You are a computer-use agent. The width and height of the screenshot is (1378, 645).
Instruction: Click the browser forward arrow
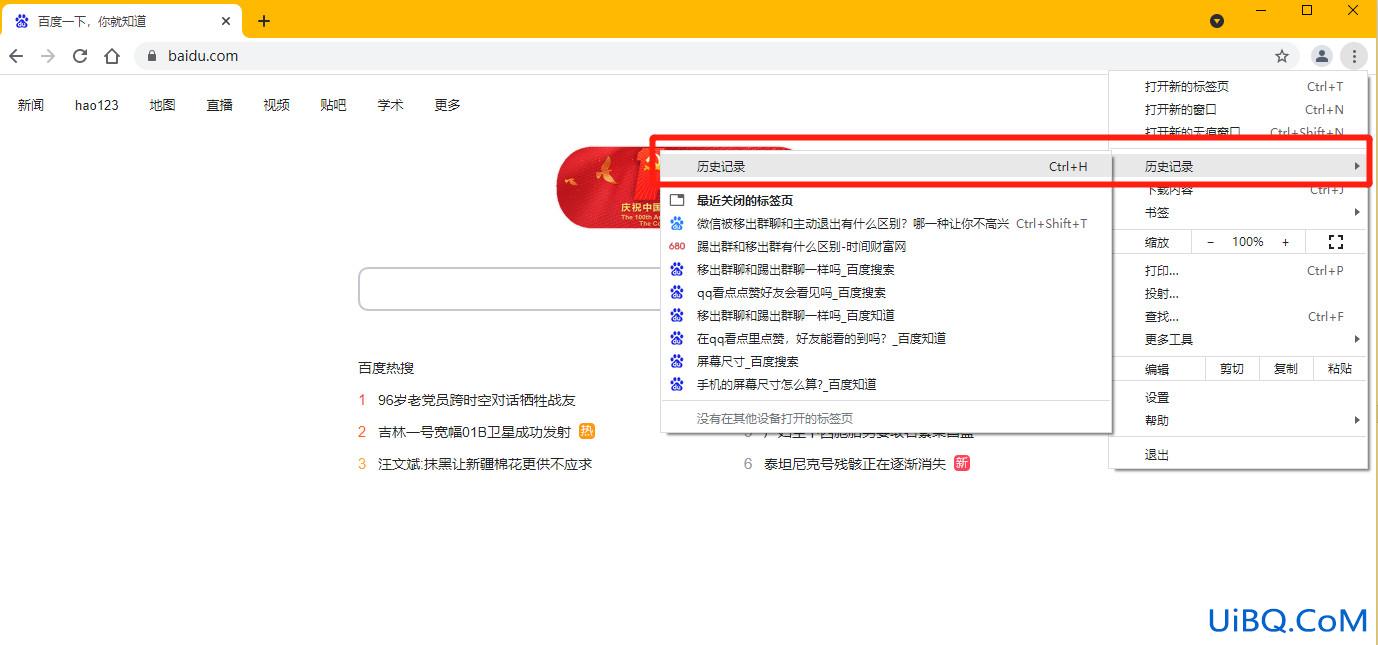tap(48, 56)
